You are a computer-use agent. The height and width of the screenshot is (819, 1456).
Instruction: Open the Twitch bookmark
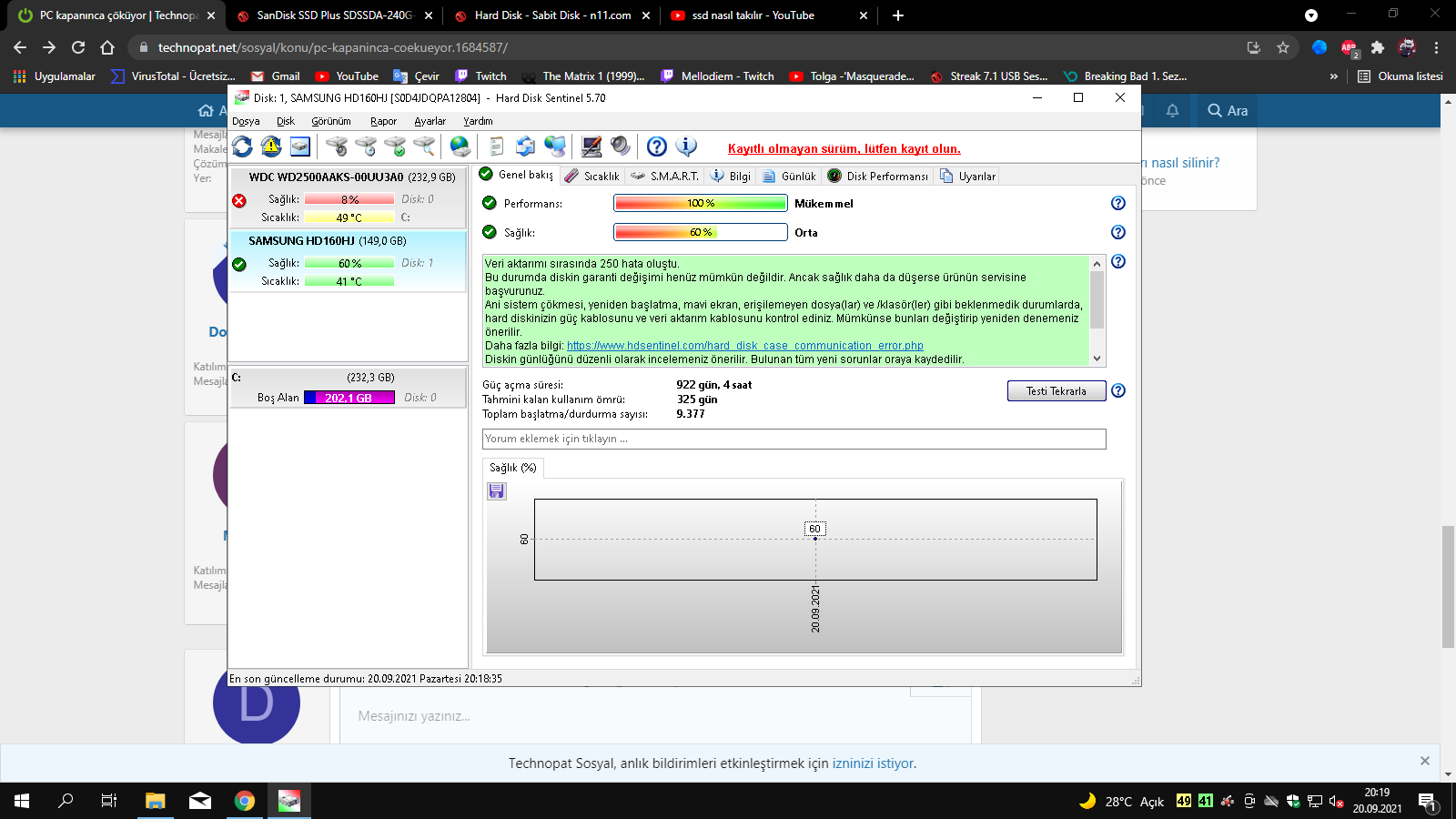point(480,76)
